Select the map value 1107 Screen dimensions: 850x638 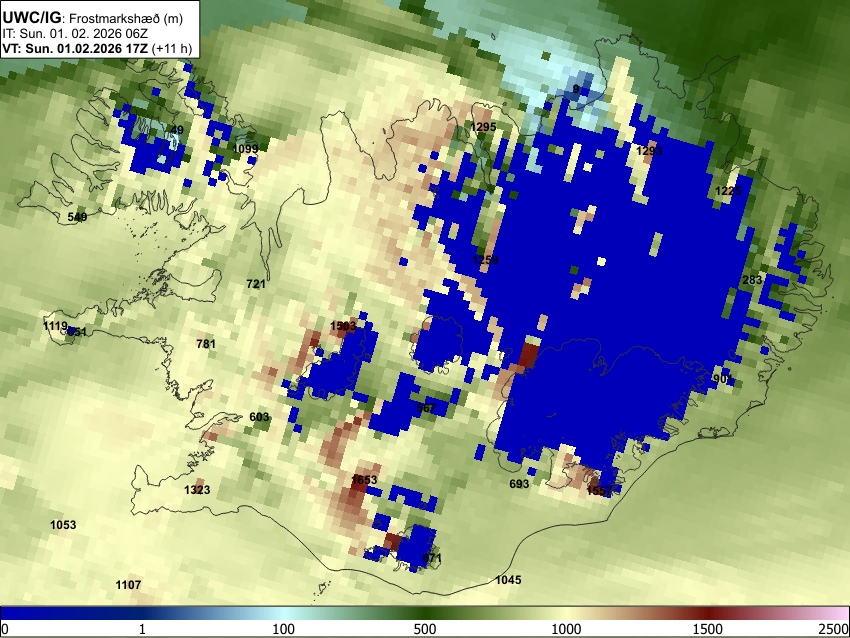[x=128, y=585]
